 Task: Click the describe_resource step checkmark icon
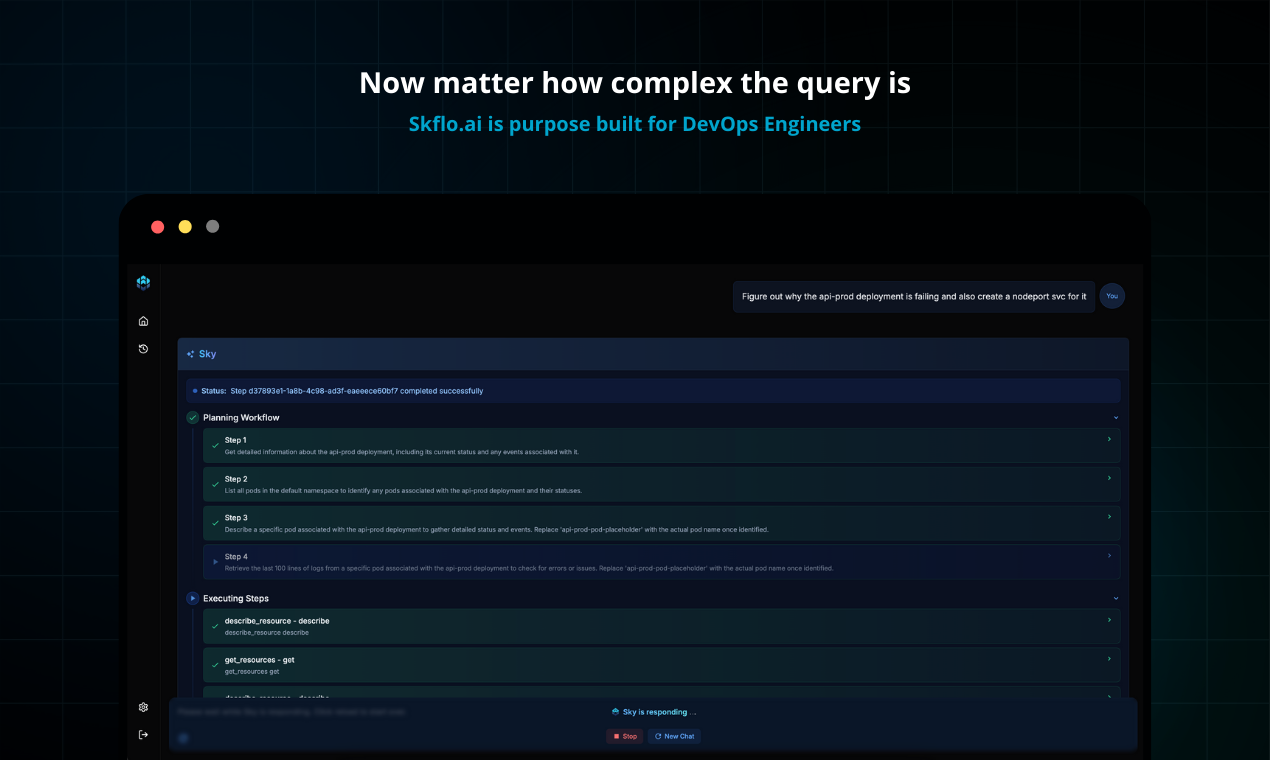215,626
